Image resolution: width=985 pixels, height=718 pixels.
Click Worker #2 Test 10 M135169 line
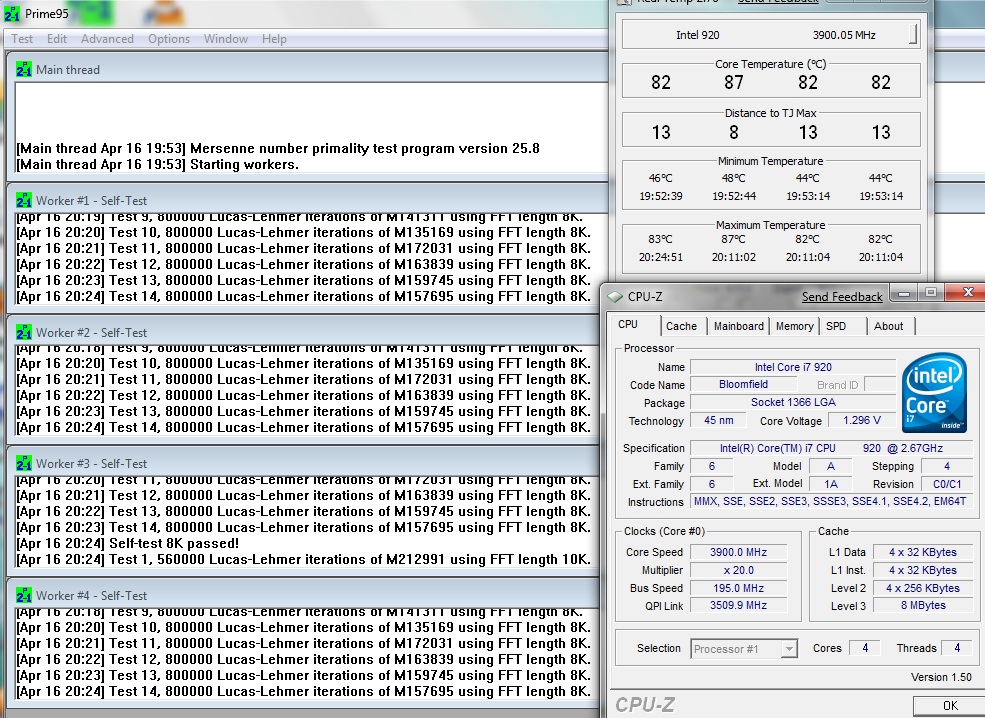point(303,364)
